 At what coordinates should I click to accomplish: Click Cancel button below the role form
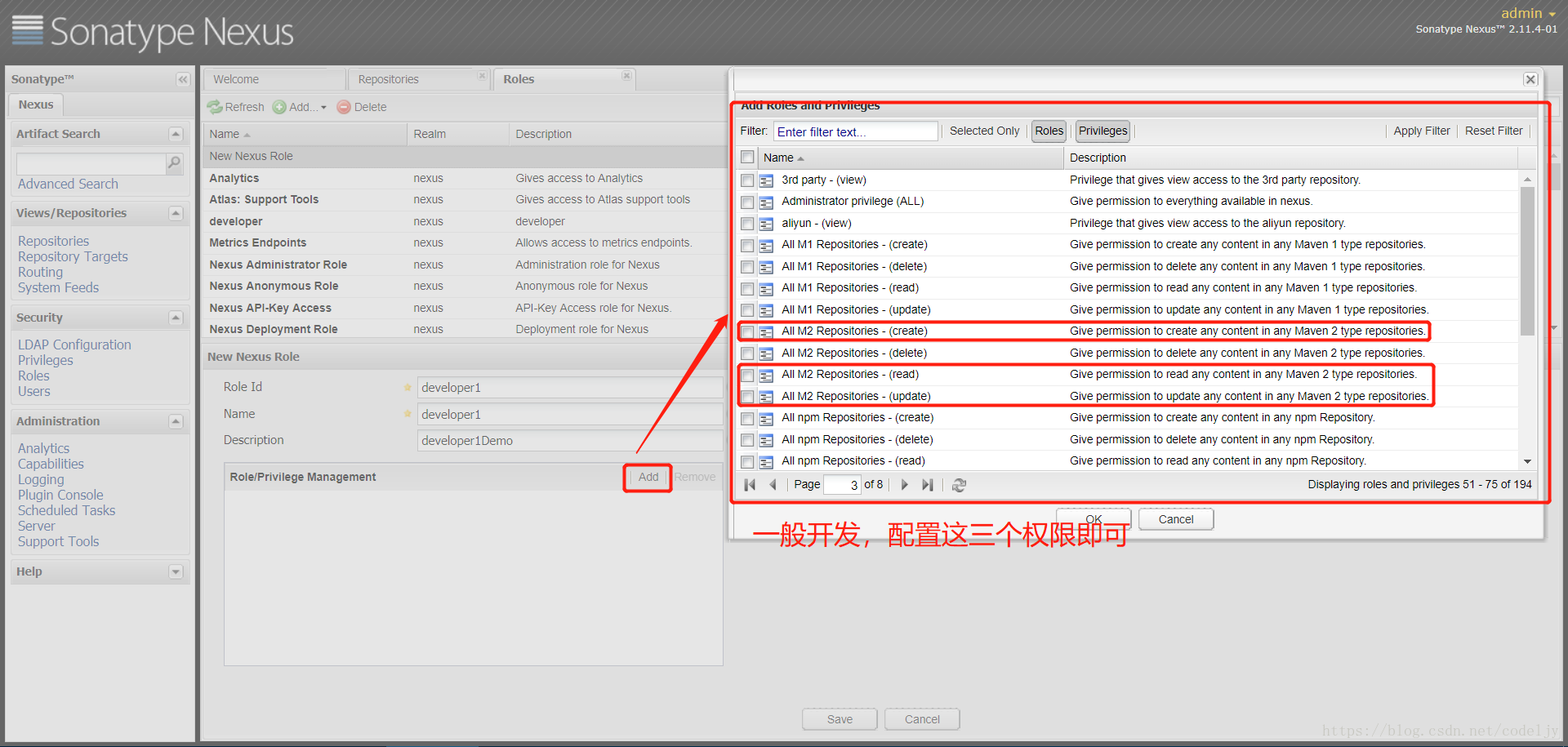[x=922, y=719]
